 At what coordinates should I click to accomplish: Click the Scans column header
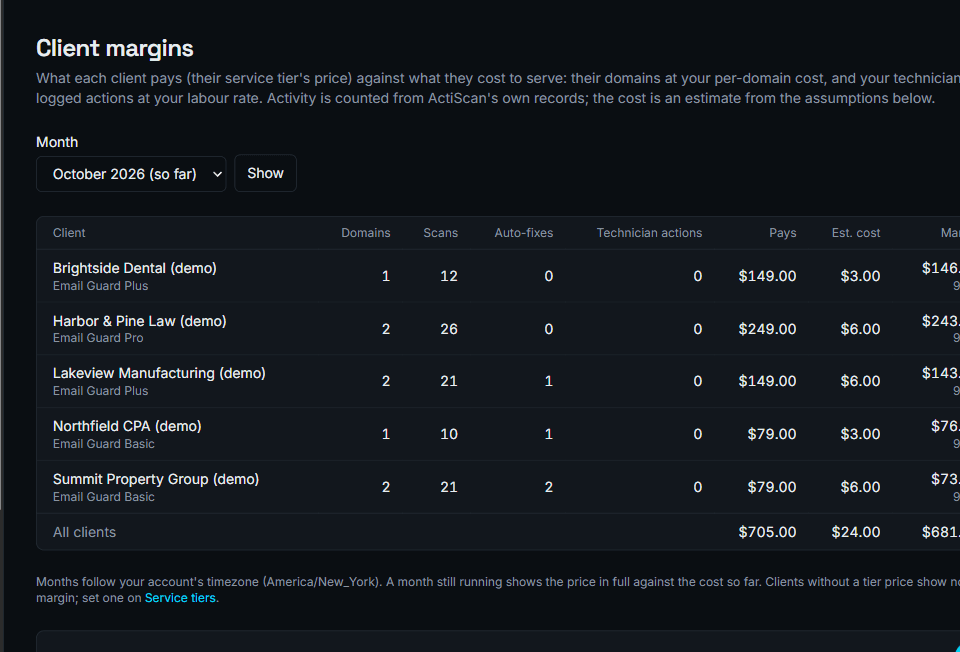point(440,233)
